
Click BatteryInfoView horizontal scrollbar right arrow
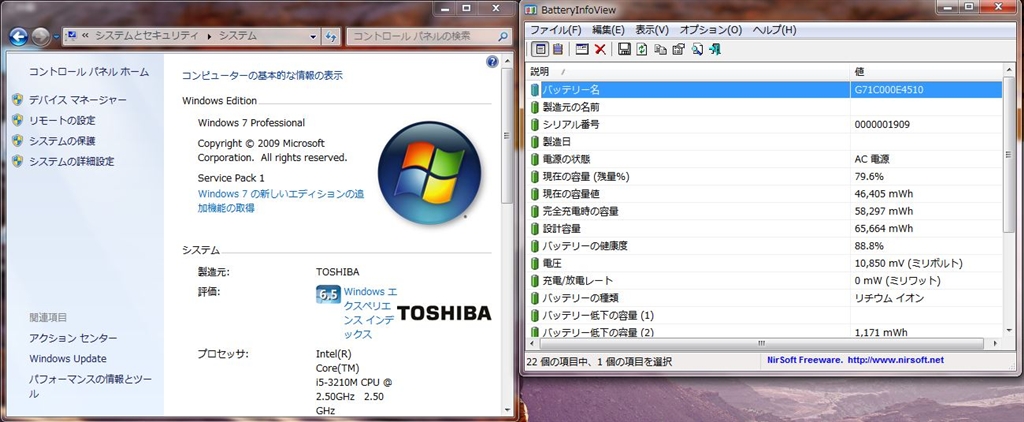coord(996,344)
